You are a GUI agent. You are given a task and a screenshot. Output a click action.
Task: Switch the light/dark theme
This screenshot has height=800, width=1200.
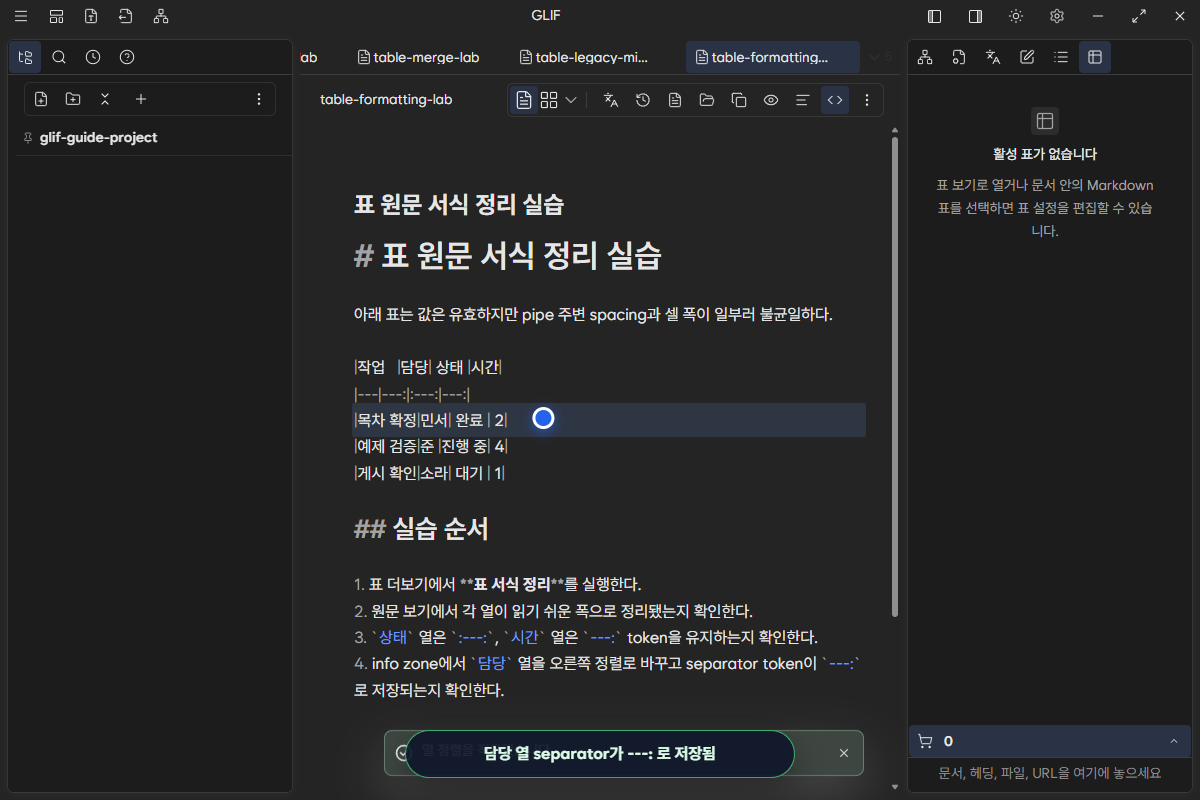coord(1016,16)
